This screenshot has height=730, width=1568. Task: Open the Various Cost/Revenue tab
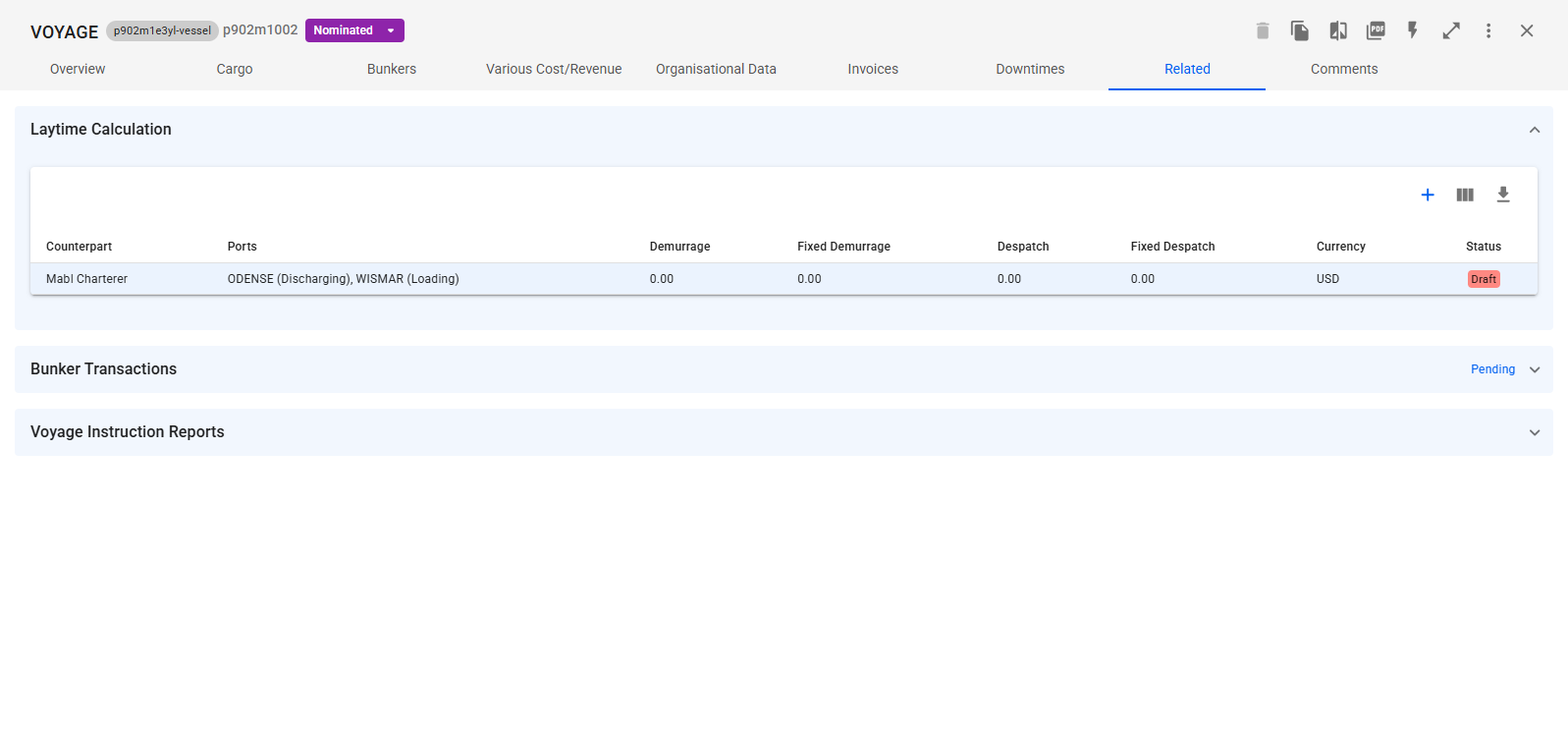554,69
